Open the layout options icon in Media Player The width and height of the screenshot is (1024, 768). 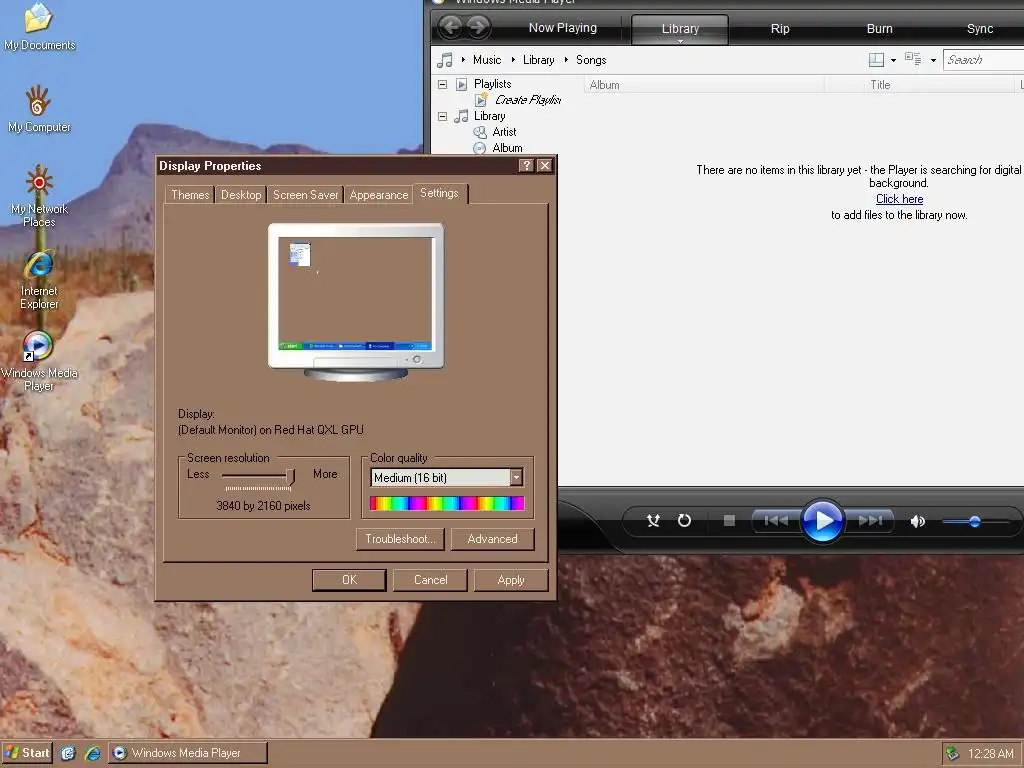tap(876, 60)
